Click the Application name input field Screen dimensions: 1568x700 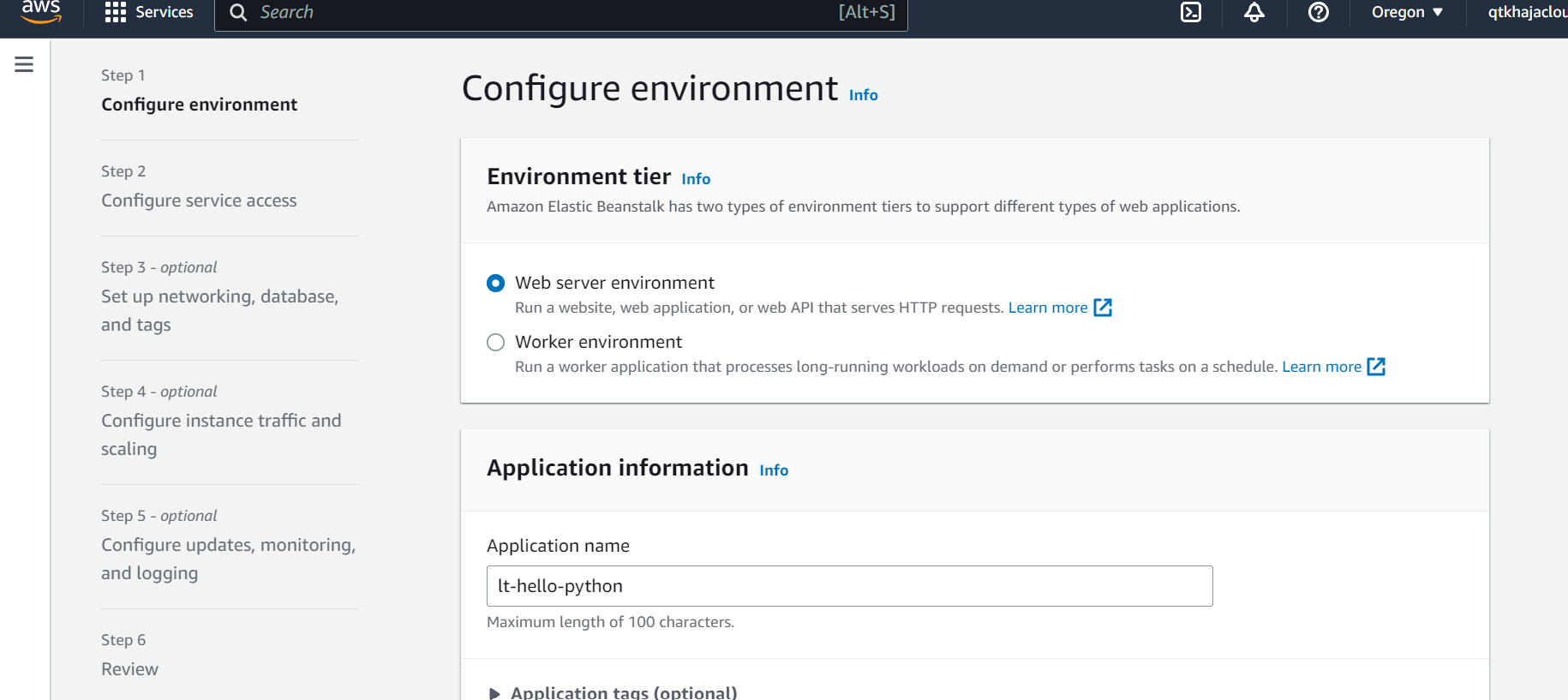tap(850, 586)
